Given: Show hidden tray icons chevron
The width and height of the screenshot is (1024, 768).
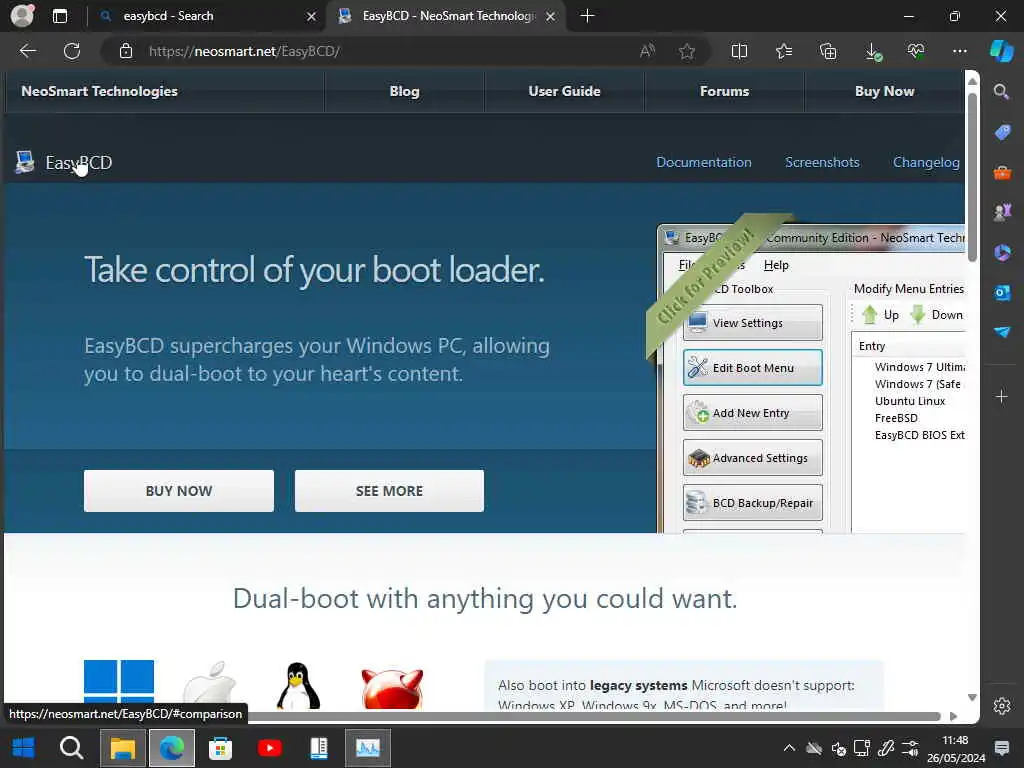Looking at the screenshot, I should (x=790, y=748).
